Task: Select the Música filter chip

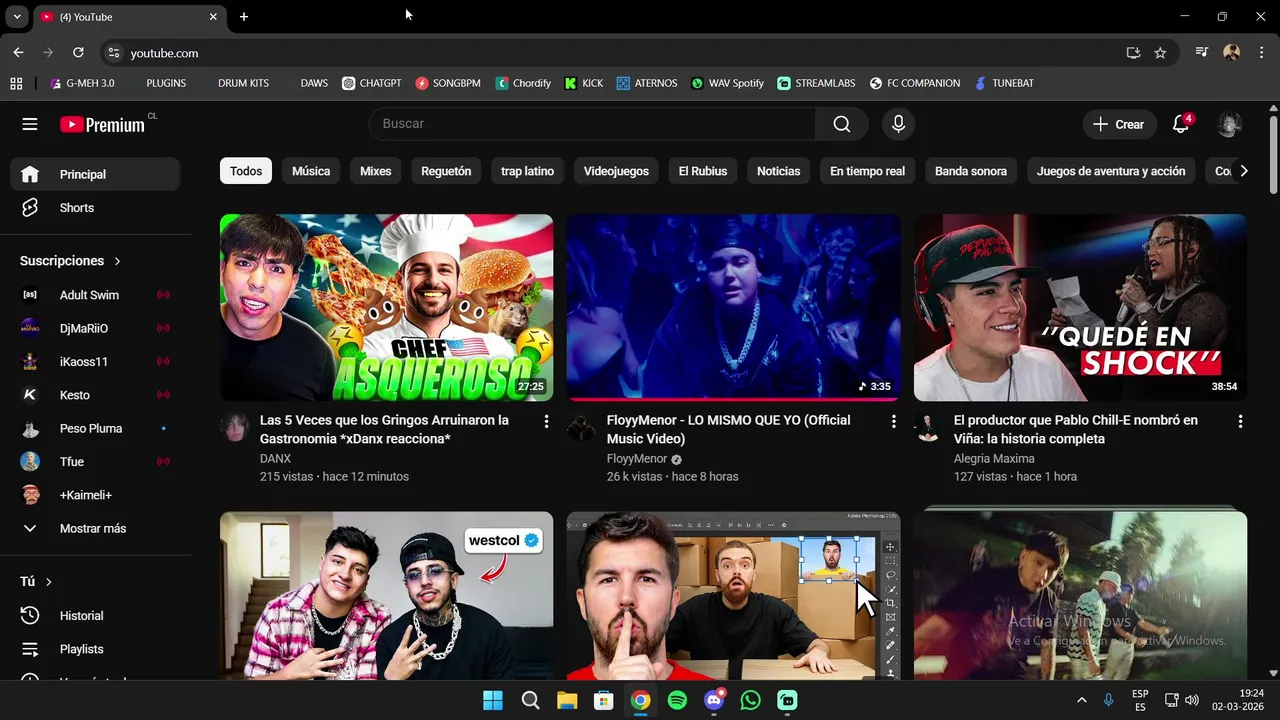Action: (x=311, y=171)
